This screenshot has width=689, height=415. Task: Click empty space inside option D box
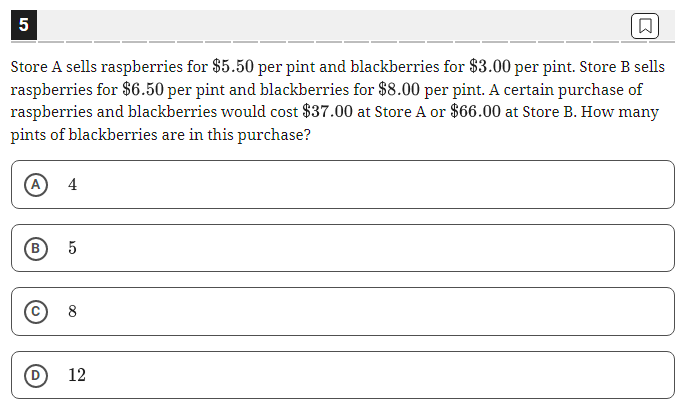click(x=374, y=375)
